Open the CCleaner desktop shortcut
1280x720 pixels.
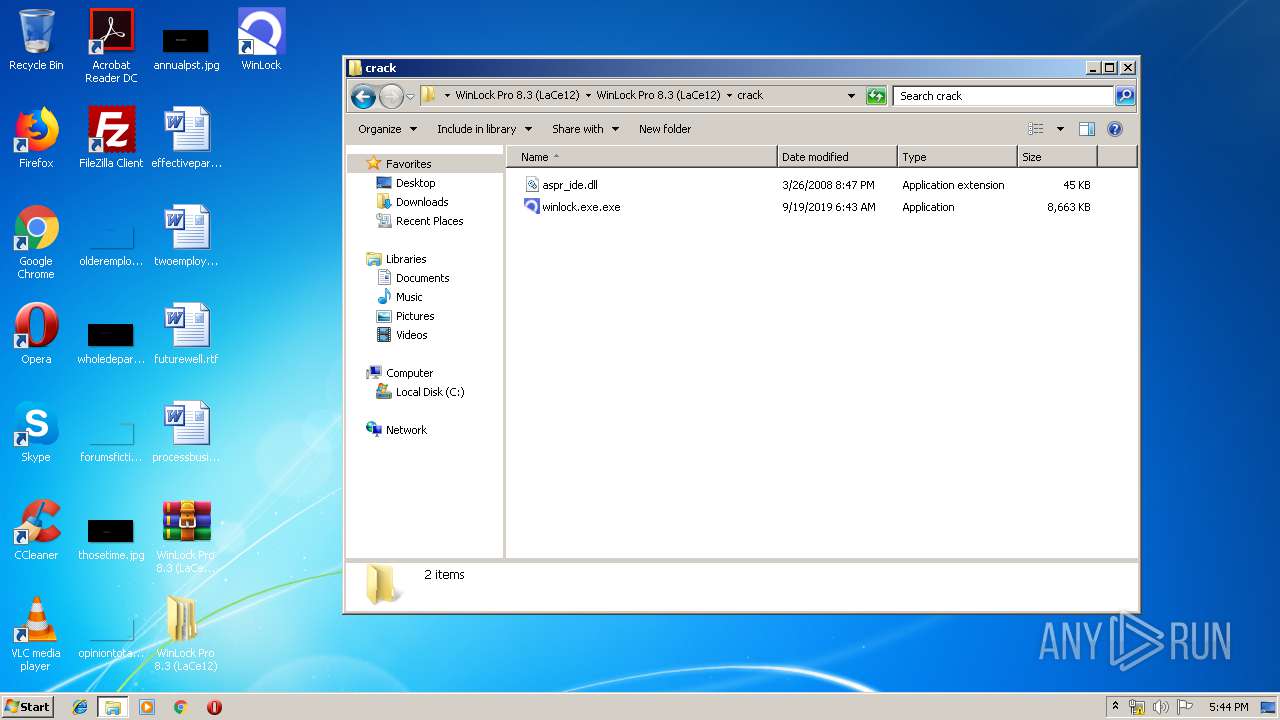click(36, 530)
